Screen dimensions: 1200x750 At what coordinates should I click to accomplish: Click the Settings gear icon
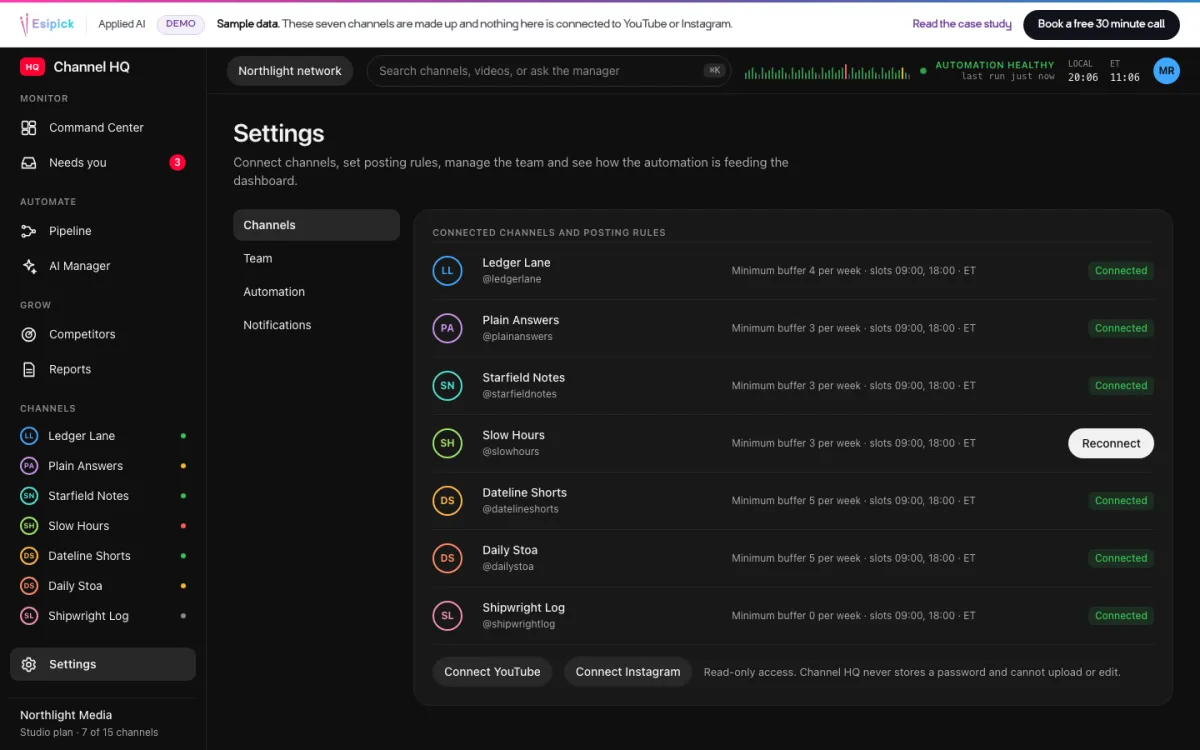pos(29,665)
